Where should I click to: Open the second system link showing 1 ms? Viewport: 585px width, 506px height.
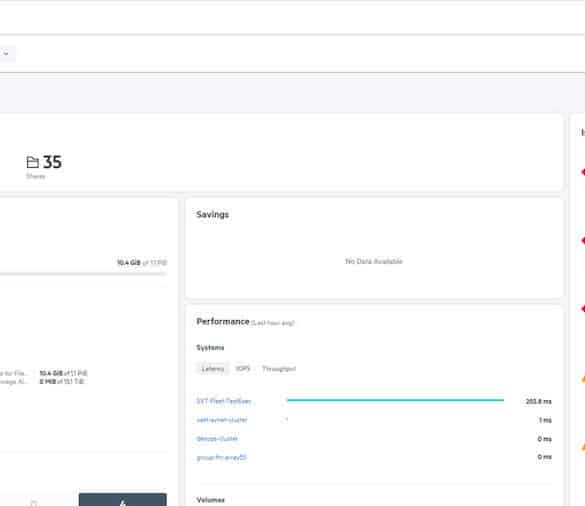[222, 420]
